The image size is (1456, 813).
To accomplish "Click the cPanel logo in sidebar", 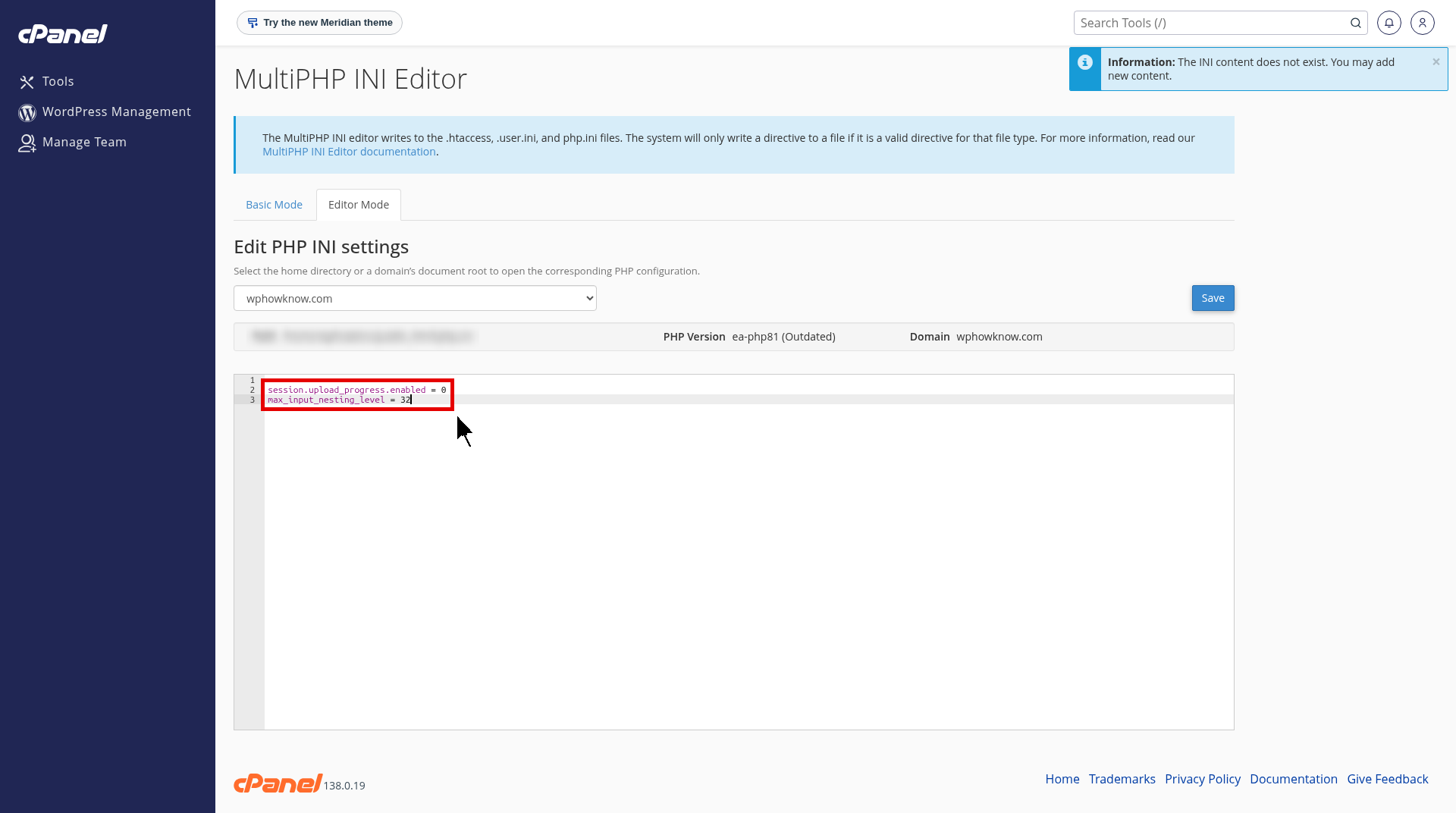I will (63, 34).
